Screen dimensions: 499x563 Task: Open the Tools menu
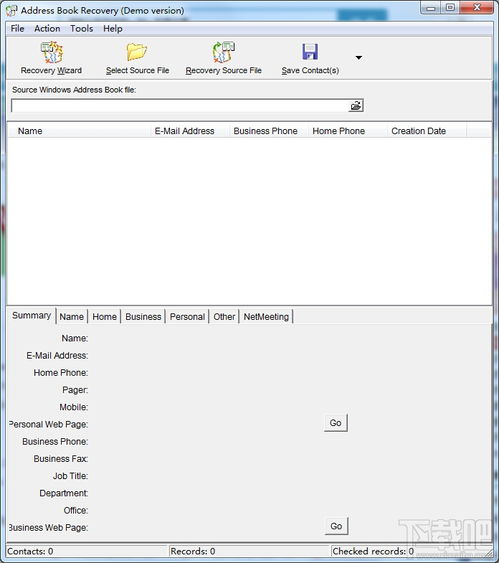[81, 28]
